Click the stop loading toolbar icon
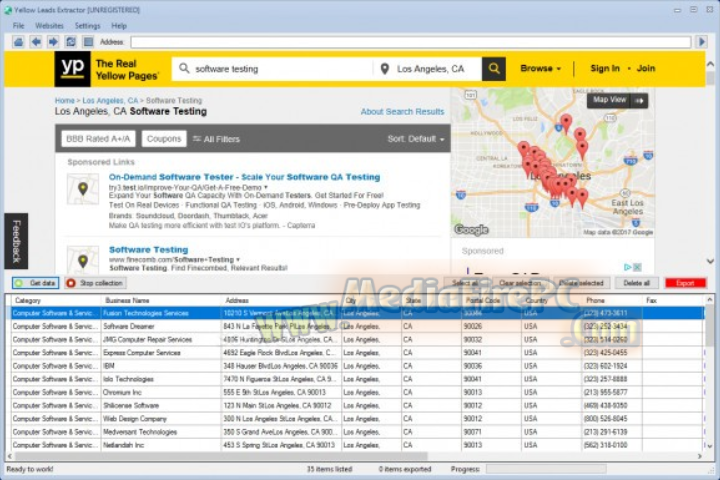 (88, 42)
